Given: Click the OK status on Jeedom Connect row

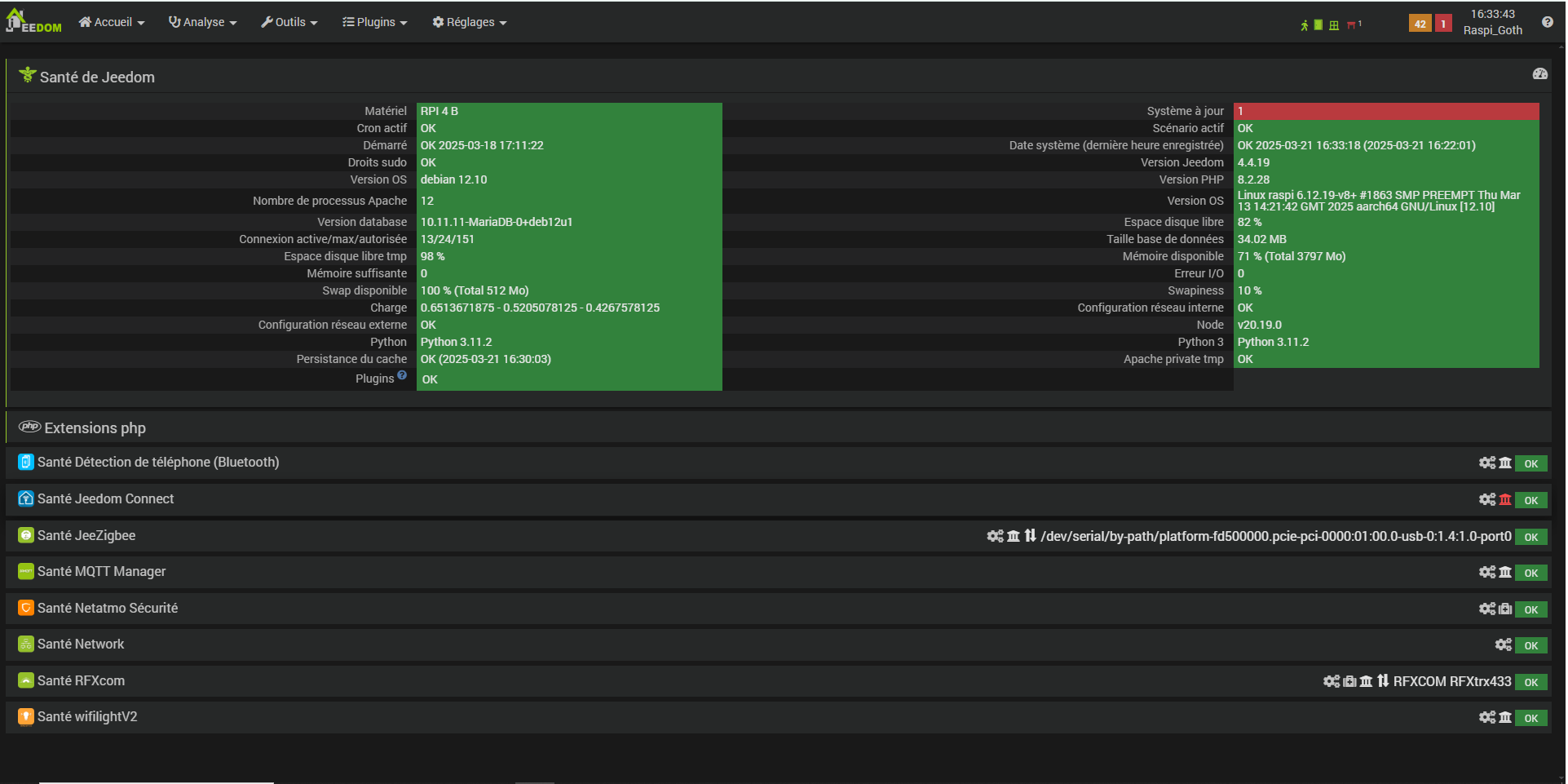Looking at the screenshot, I should 1531,500.
